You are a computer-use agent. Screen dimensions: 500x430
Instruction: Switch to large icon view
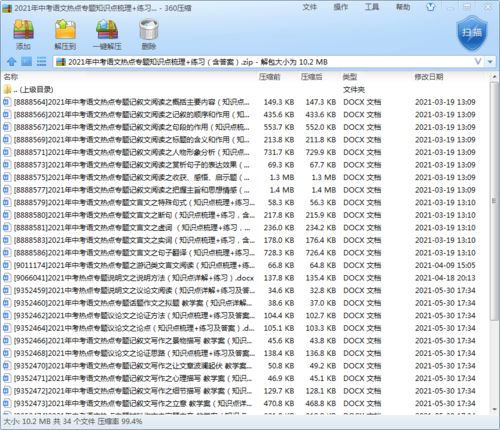pos(27,62)
